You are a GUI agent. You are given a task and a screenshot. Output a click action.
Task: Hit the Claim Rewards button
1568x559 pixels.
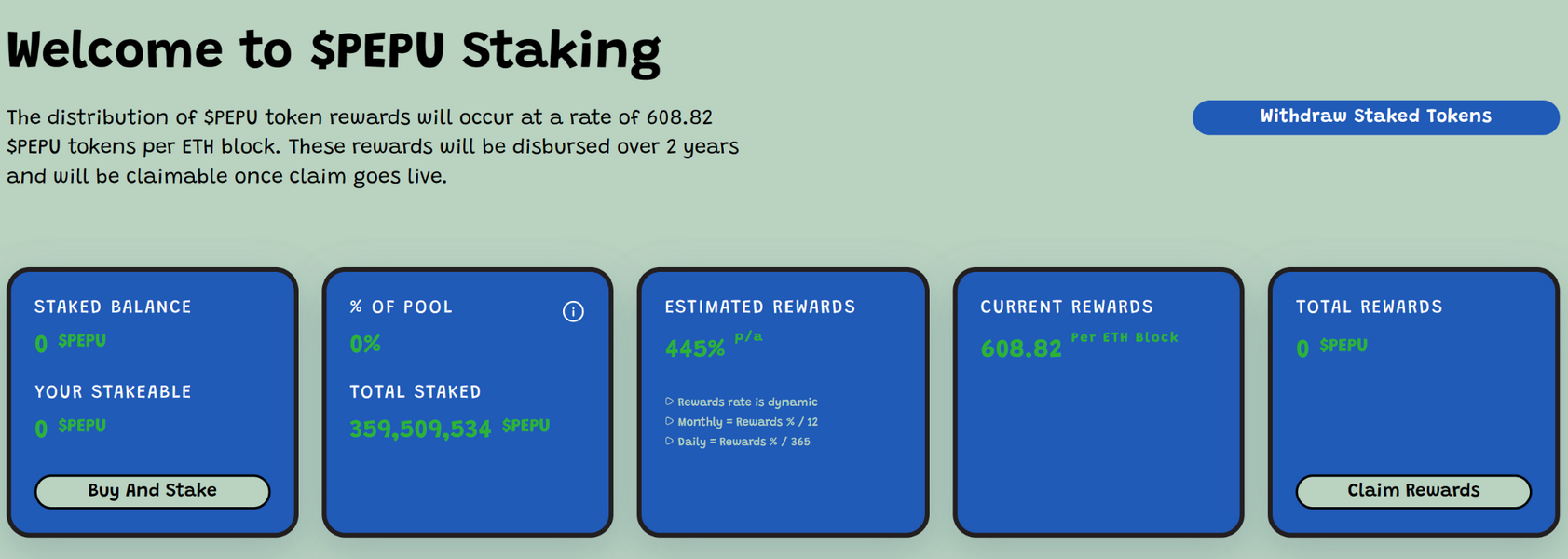coord(1413,491)
